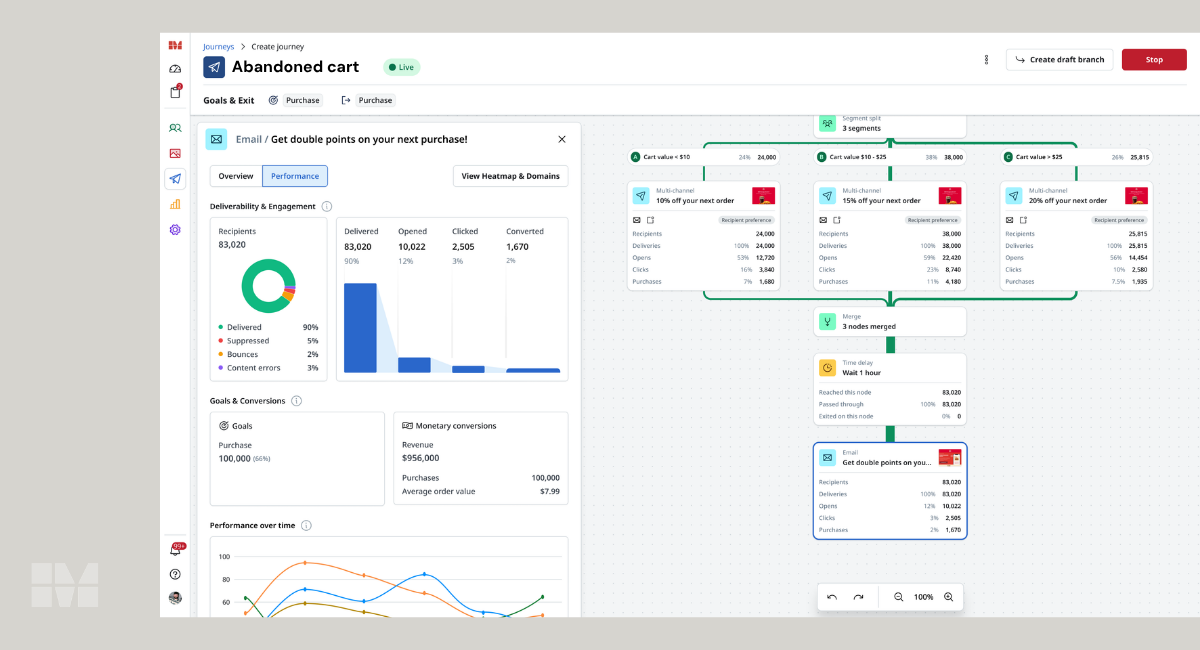This screenshot has width=1200, height=650.
Task: Show info for Performance over time
Action: pyautogui.click(x=306, y=525)
